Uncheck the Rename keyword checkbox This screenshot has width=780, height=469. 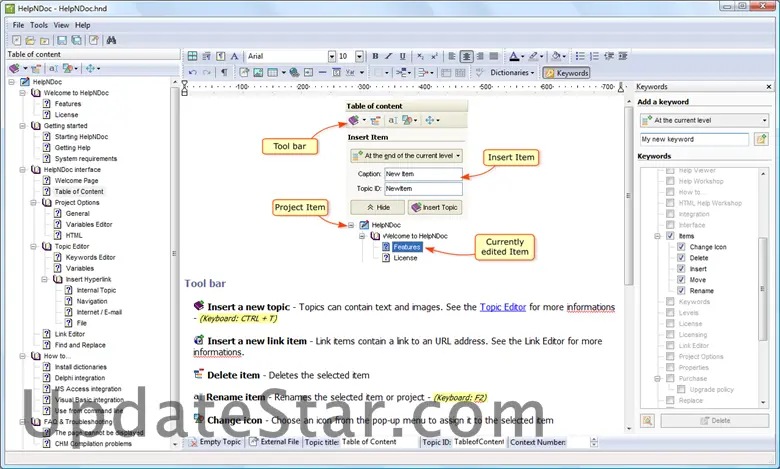click(x=681, y=290)
